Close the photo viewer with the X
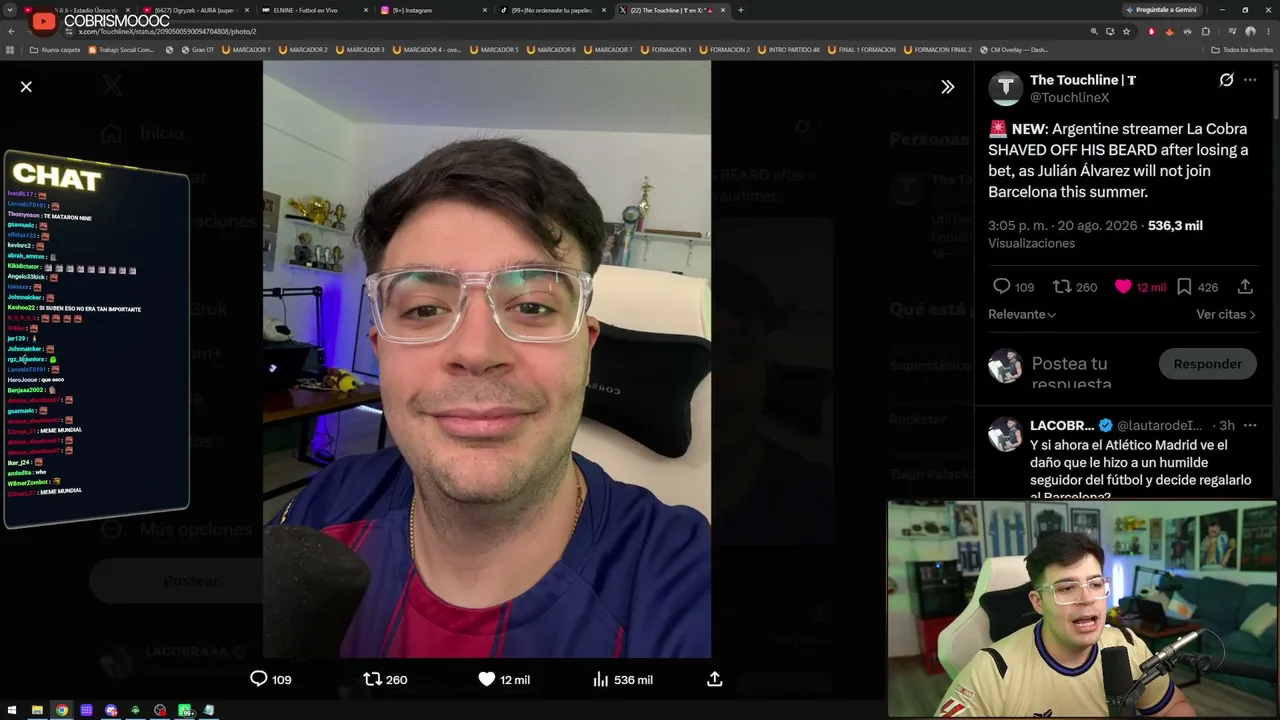This screenshot has height=720, width=1280. tap(26, 87)
